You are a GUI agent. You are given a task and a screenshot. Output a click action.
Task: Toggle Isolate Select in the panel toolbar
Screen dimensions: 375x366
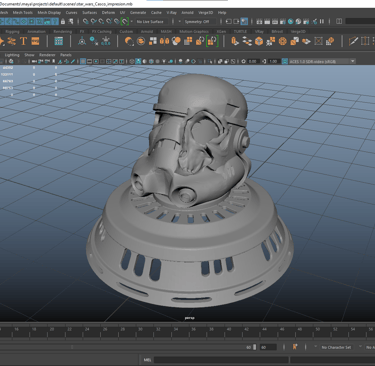tap(209, 61)
